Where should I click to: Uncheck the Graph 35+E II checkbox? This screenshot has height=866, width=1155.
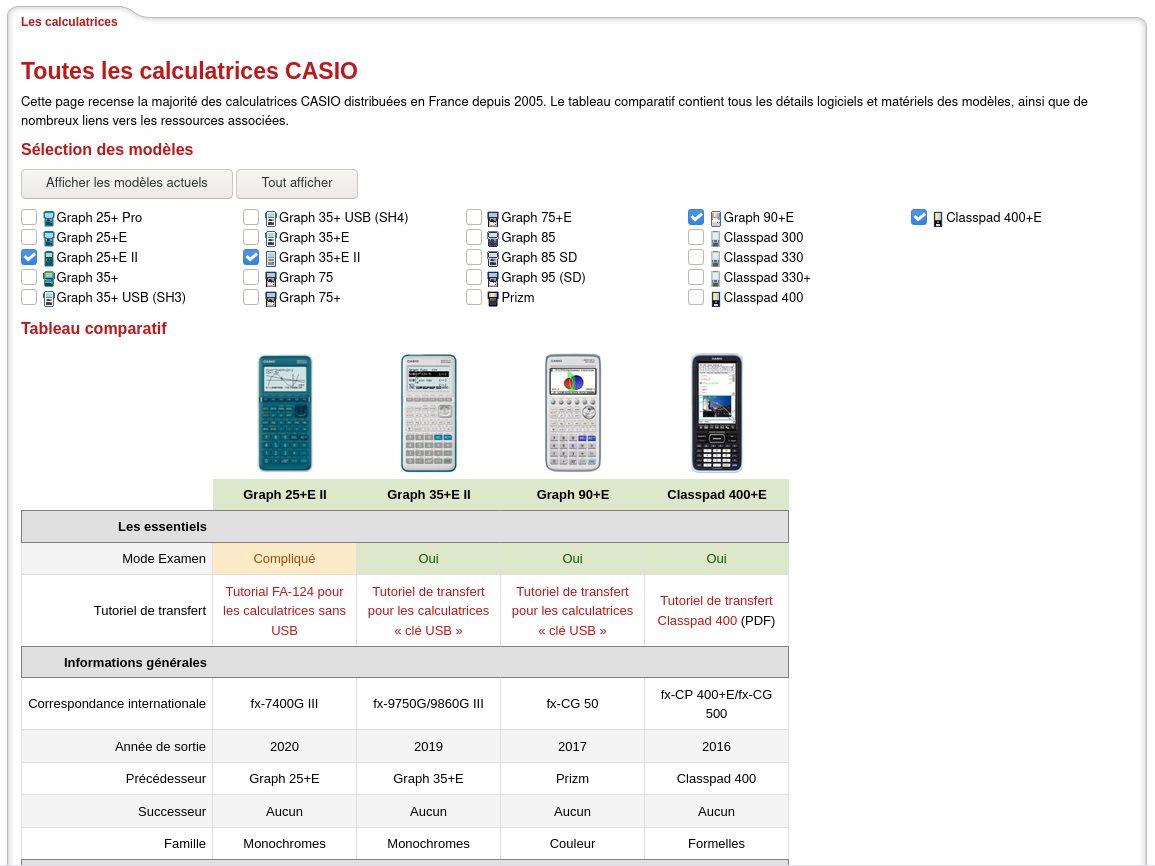tap(251, 257)
